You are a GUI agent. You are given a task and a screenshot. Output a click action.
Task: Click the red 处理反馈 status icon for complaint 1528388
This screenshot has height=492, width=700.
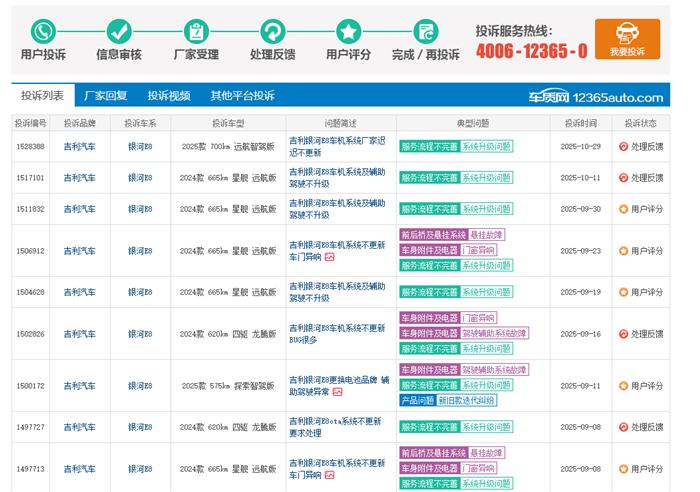tap(623, 146)
